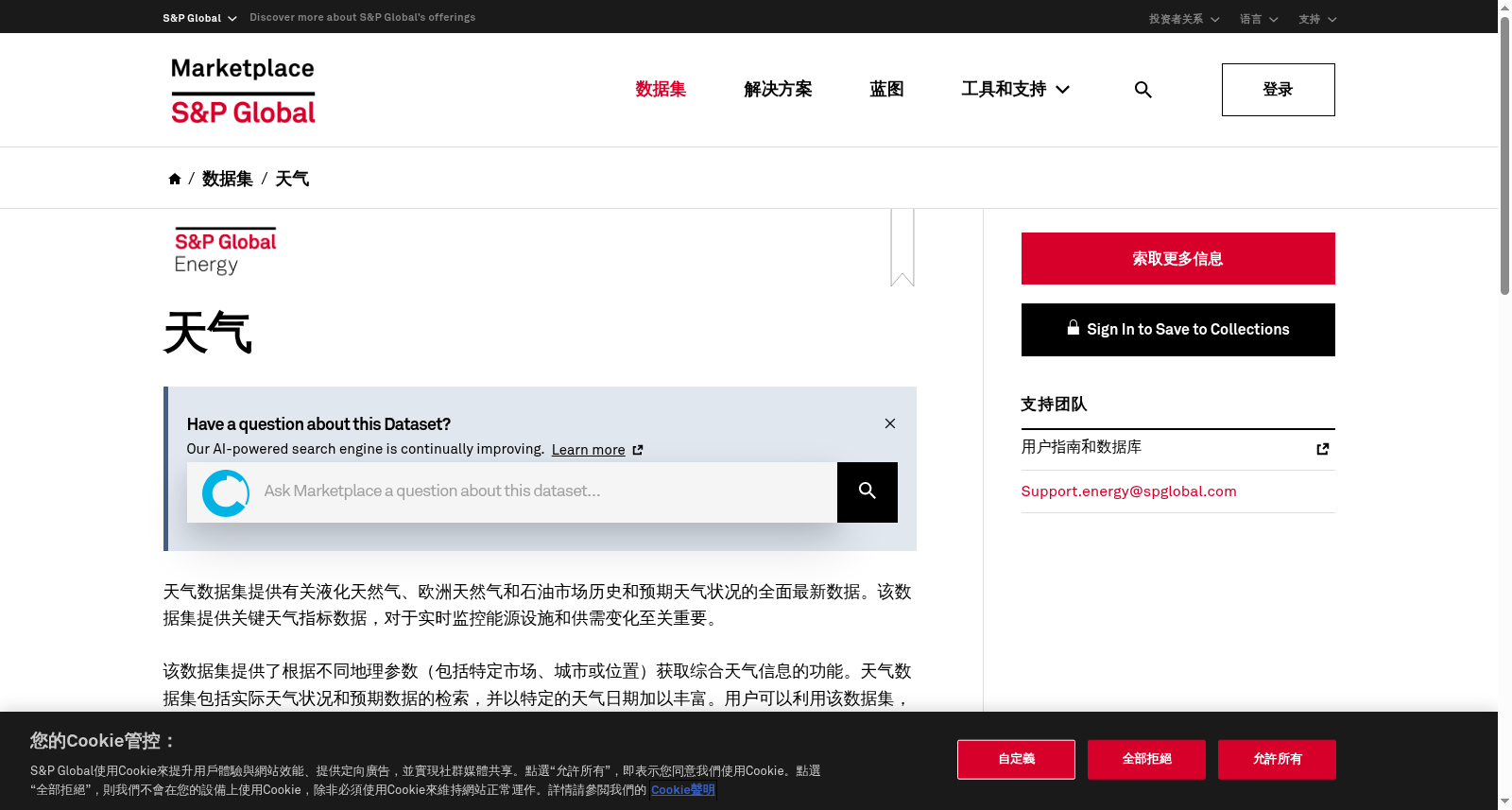This screenshot has height=810, width=1512.
Task: Expand the 投资者关系 dropdown
Action: coord(1184,19)
